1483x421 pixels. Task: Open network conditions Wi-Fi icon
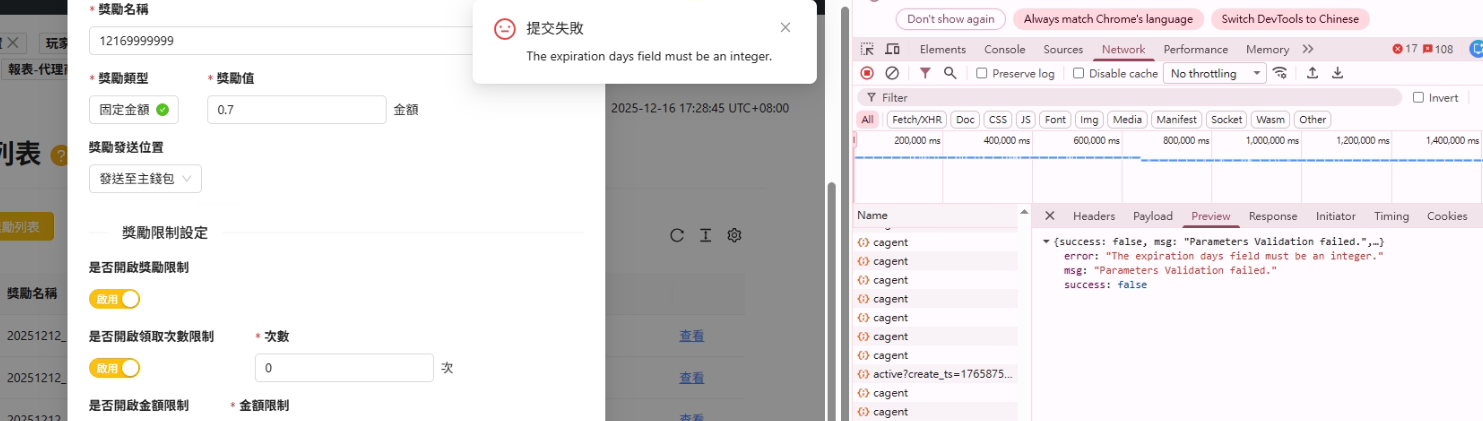point(1280,73)
